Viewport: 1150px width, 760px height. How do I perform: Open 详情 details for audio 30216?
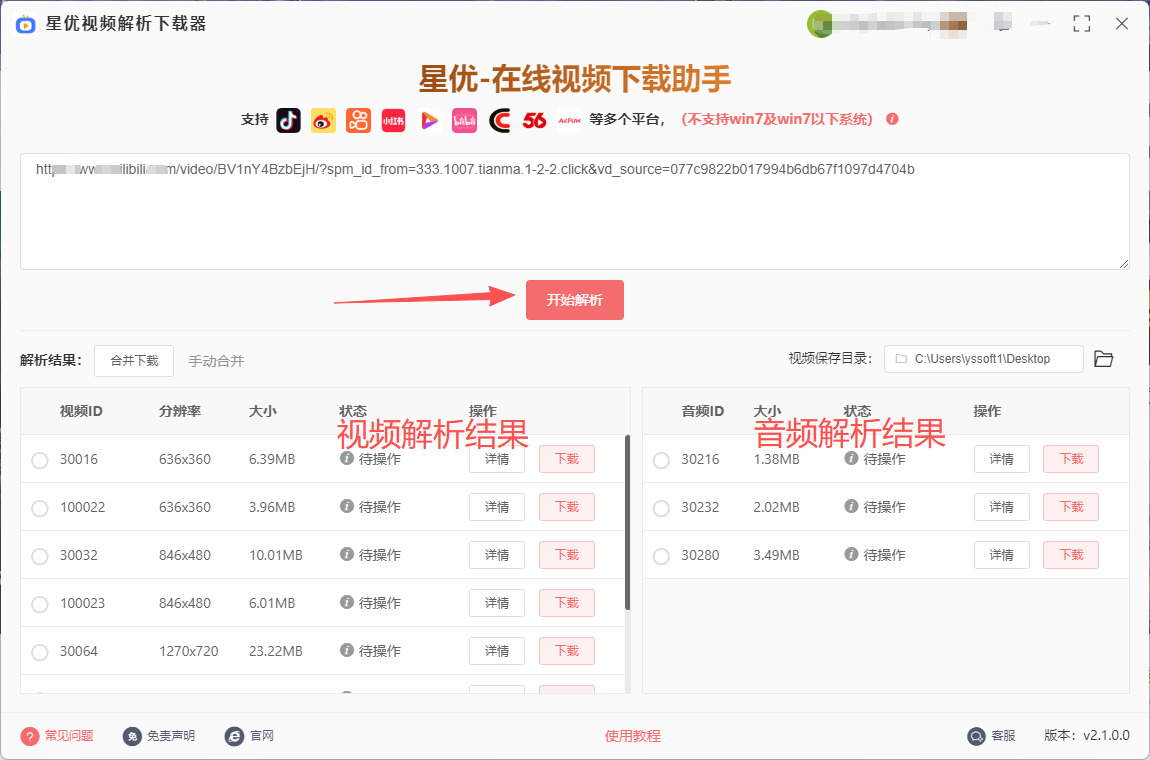pyautogui.click(x=1002, y=459)
